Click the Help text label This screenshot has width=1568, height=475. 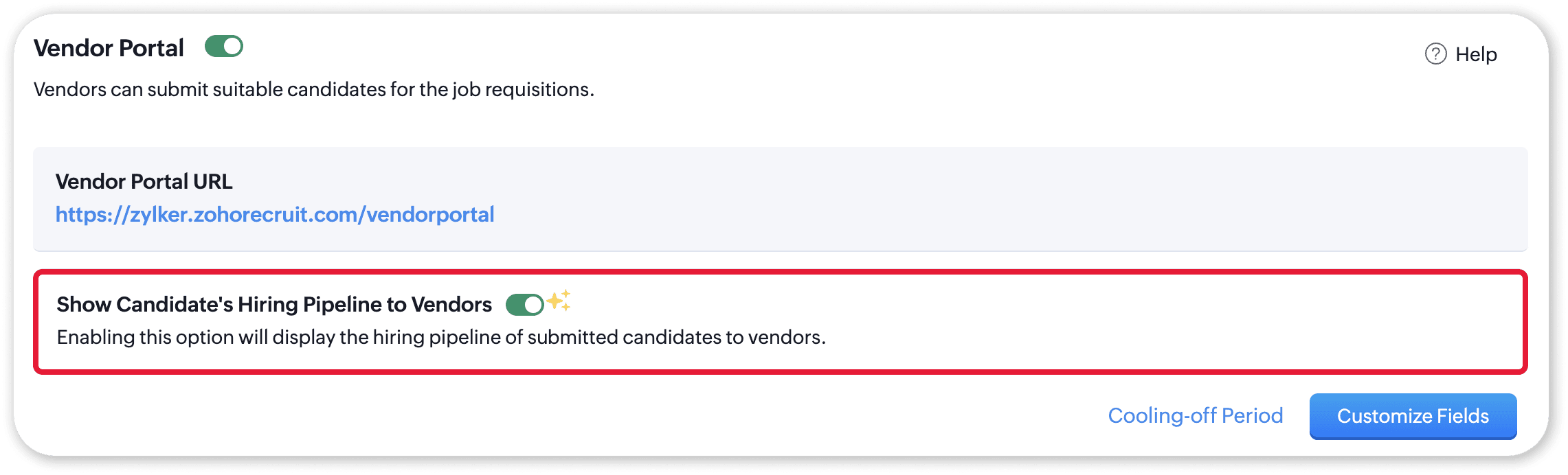(x=1476, y=54)
